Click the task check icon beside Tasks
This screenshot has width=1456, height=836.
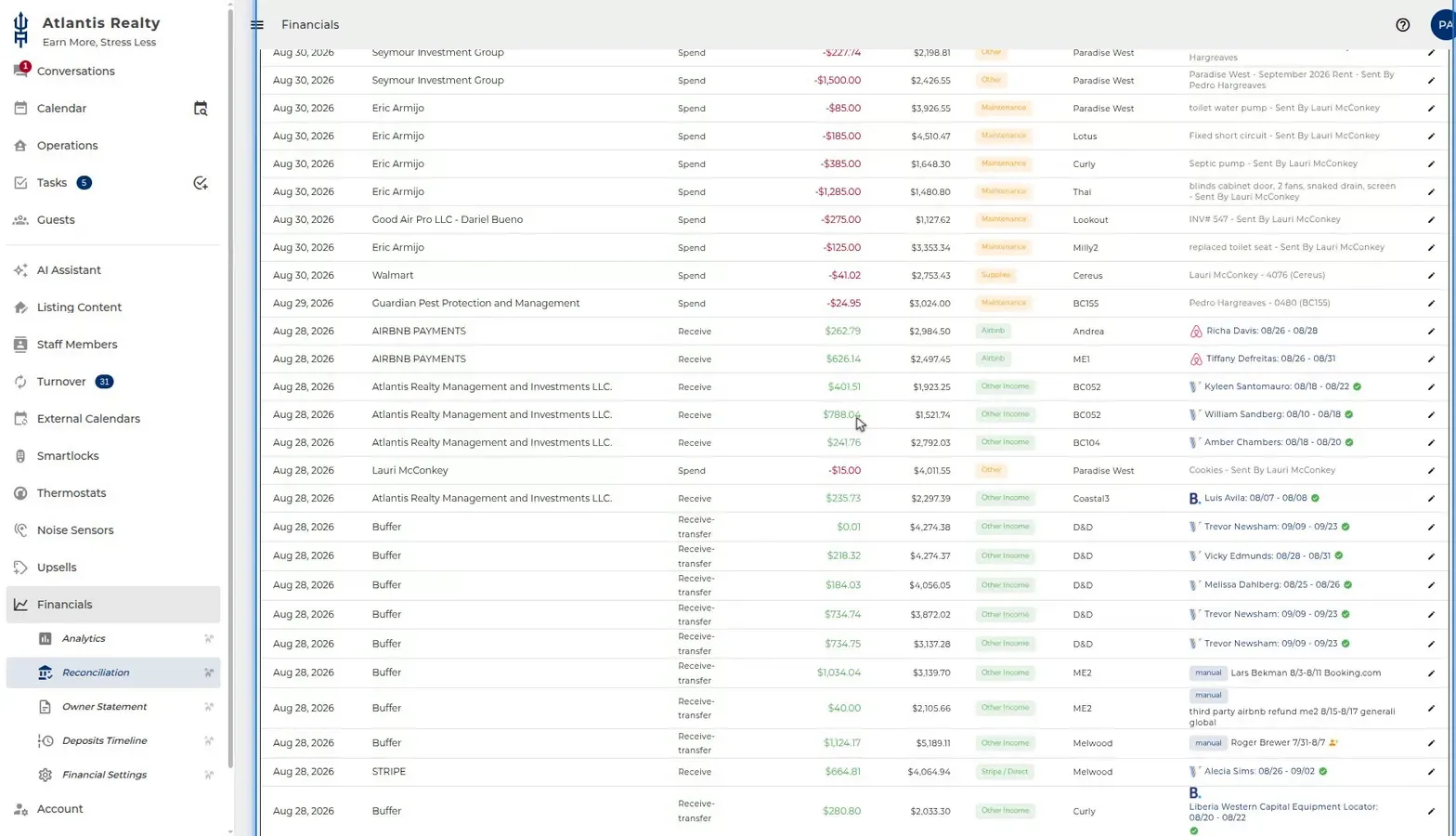point(201,183)
